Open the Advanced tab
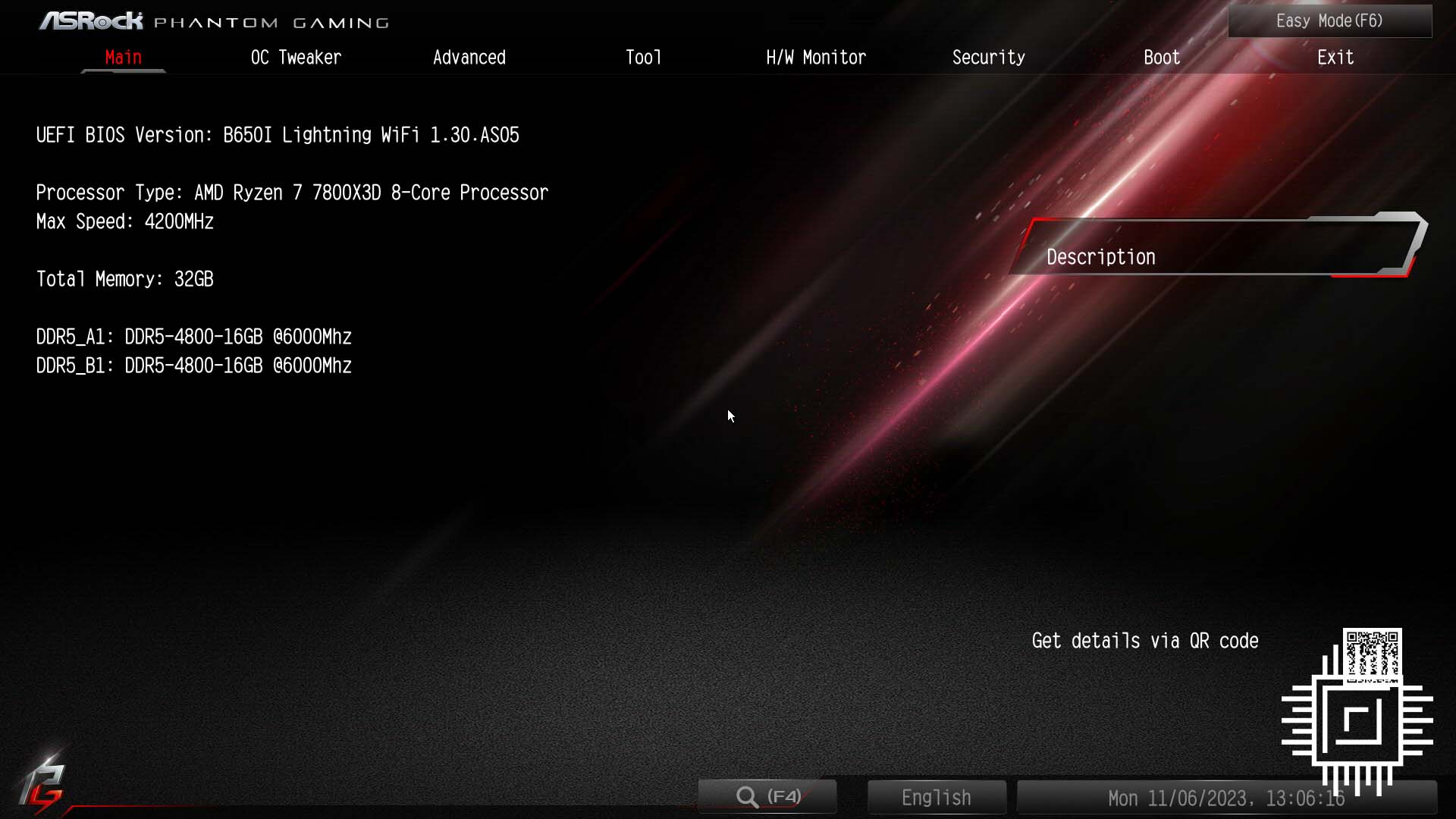Image resolution: width=1456 pixels, height=819 pixels. (x=469, y=58)
